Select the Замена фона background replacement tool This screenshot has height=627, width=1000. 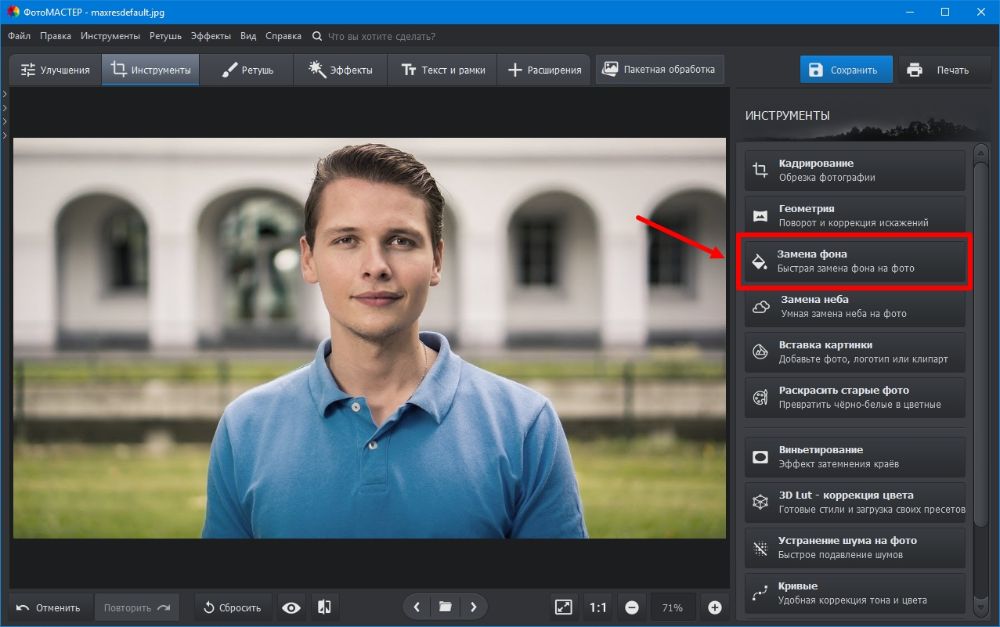855,261
